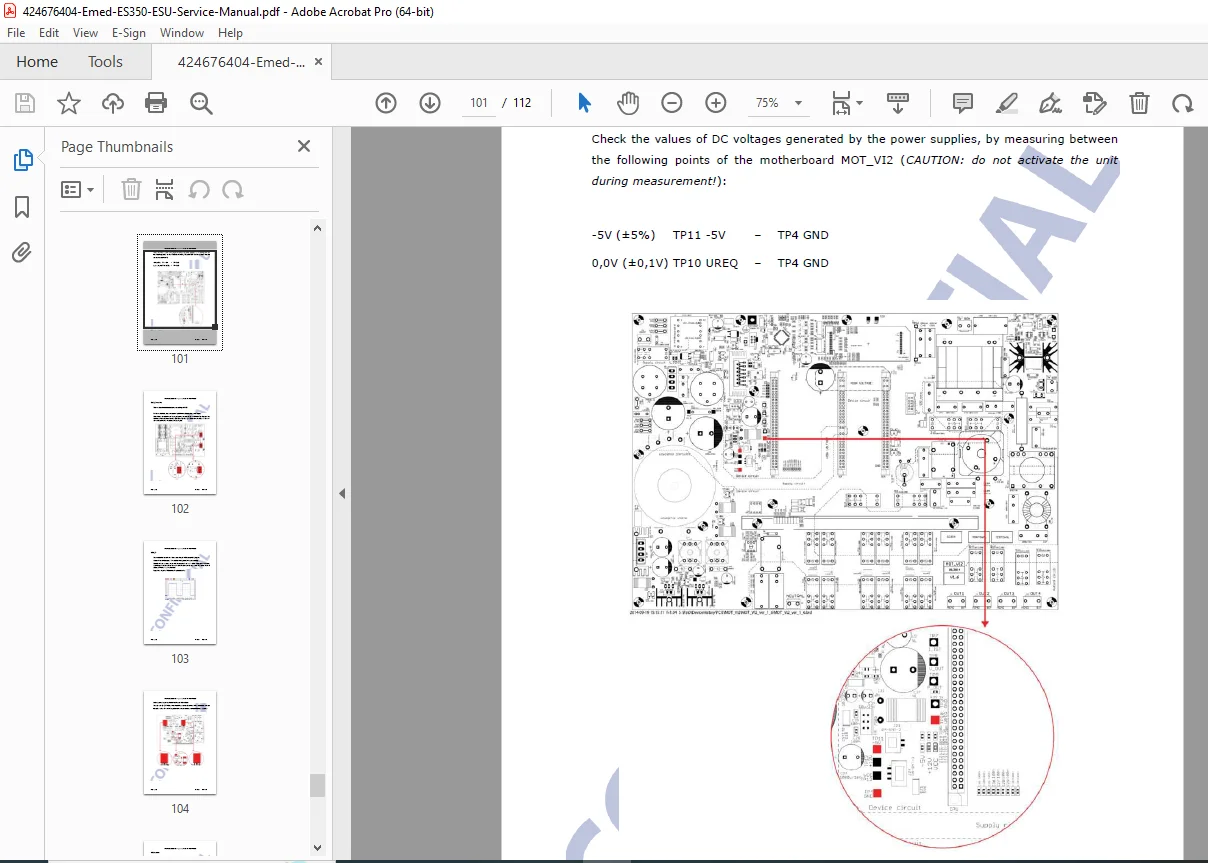Select page 102 thumbnail
The height and width of the screenshot is (863, 1208).
pos(180,442)
